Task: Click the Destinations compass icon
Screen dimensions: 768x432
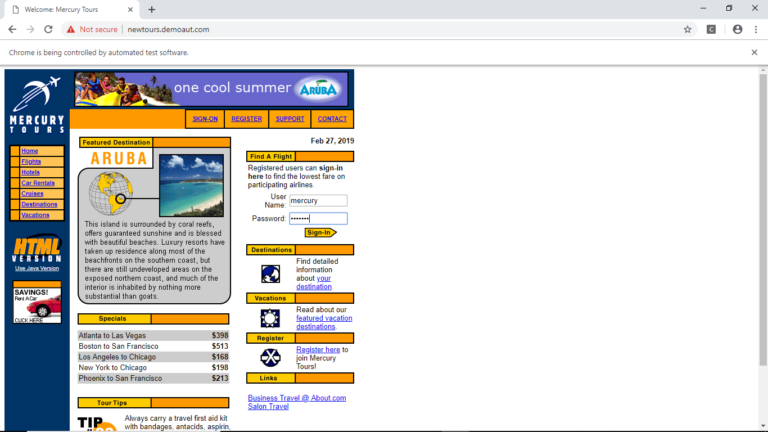Action: [270, 274]
